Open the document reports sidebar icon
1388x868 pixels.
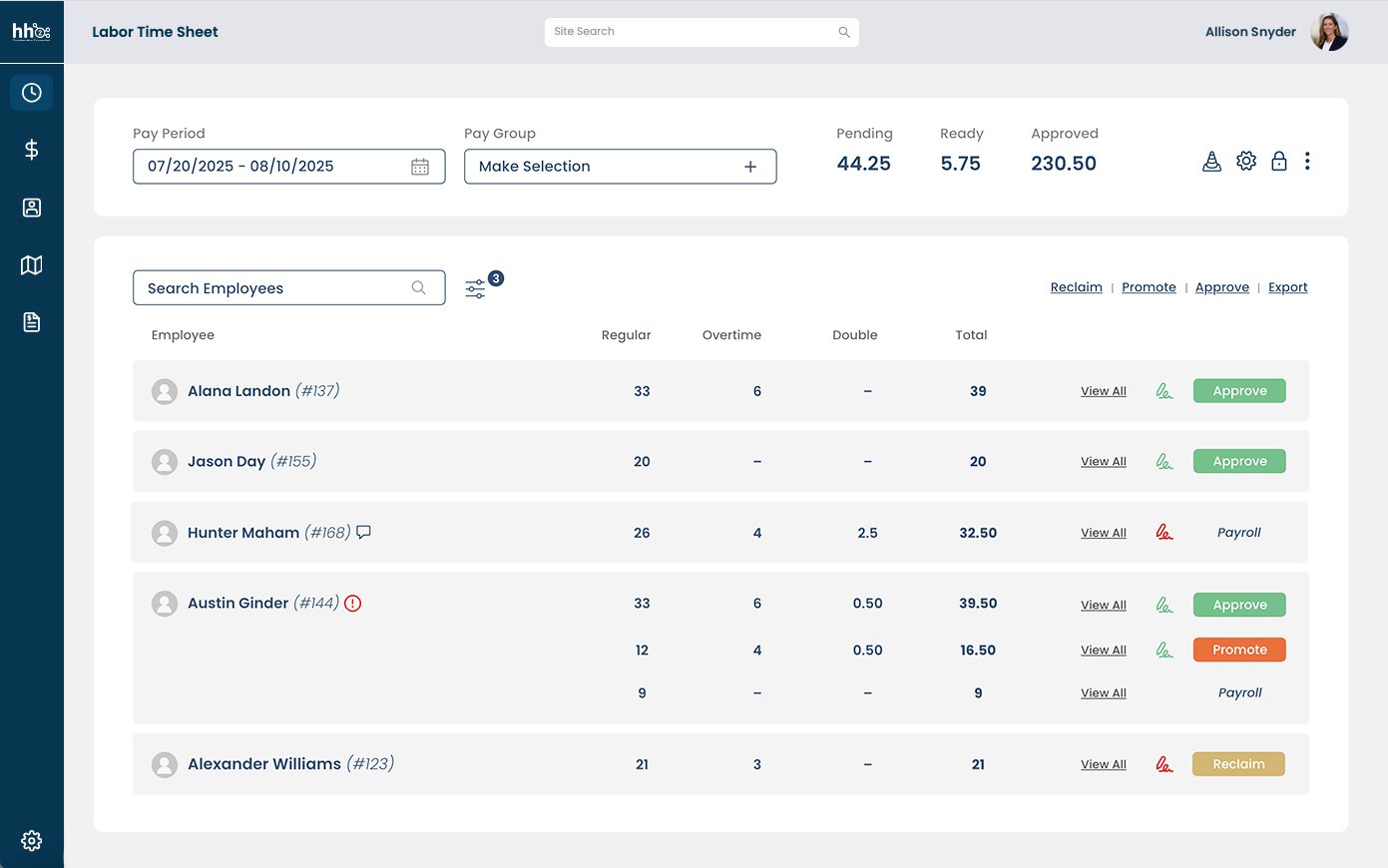tap(32, 322)
